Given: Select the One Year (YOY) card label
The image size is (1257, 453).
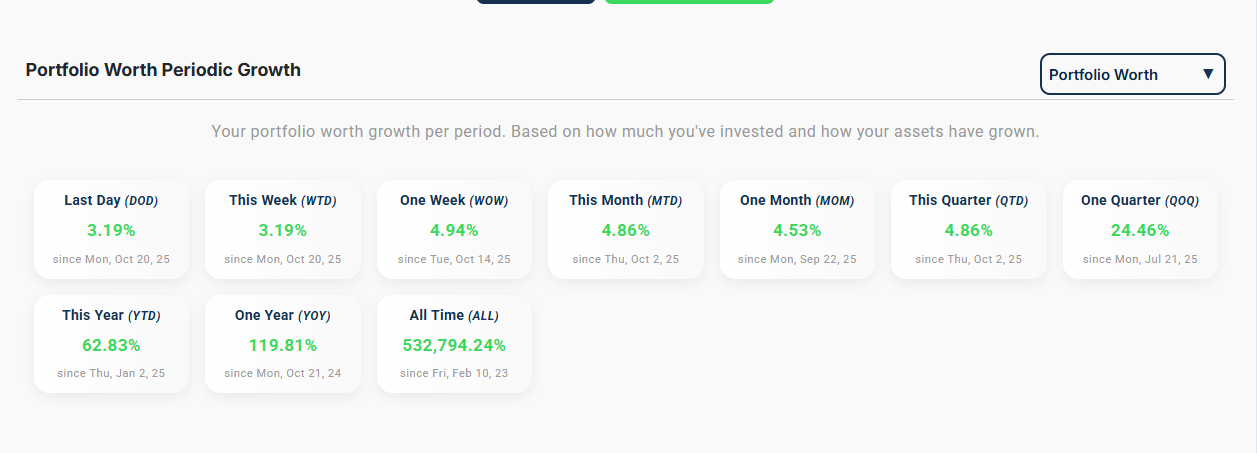Looking at the screenshot, I should click(x=282, y=315).
